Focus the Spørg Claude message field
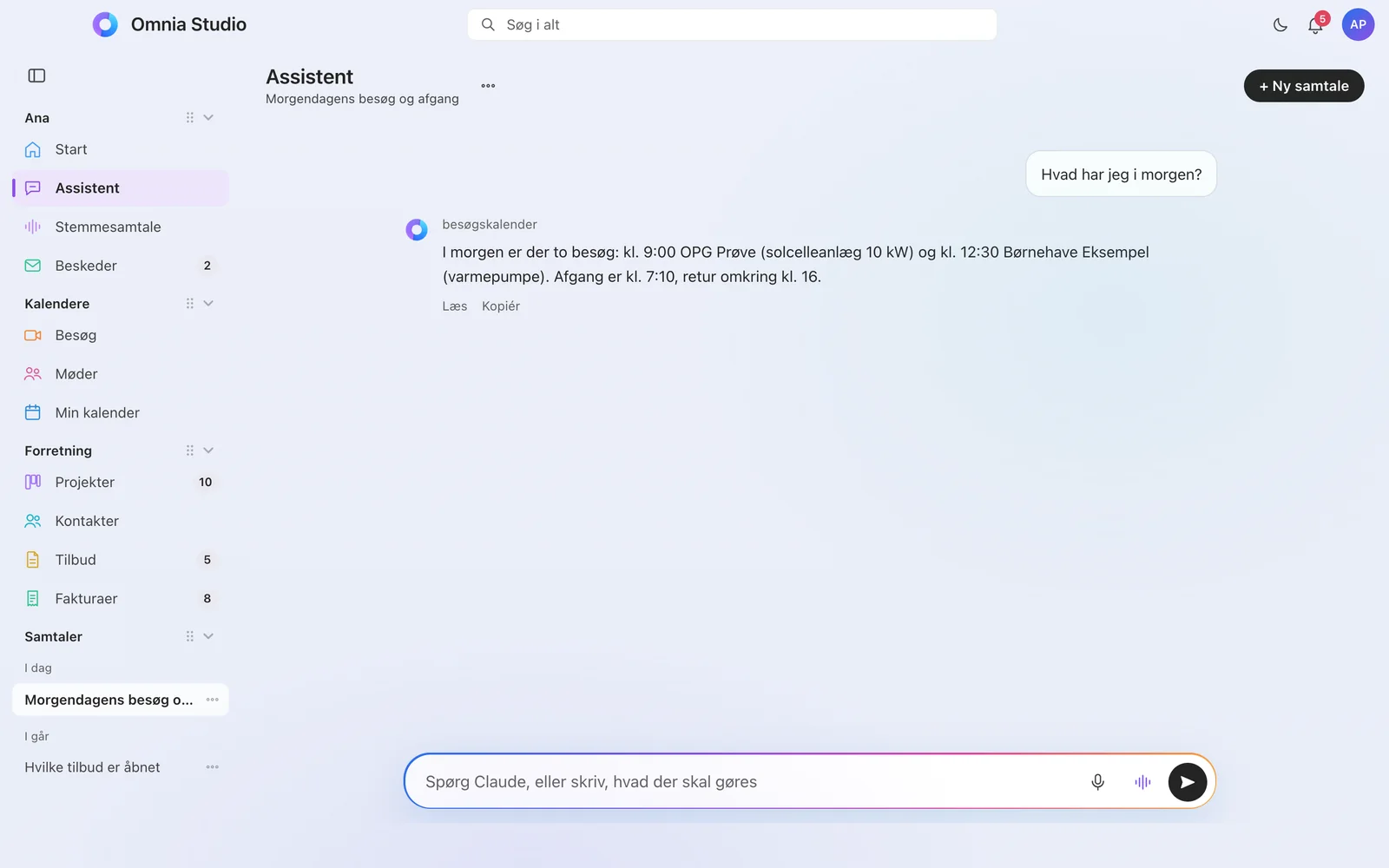1389x868 pixels. 747,782
